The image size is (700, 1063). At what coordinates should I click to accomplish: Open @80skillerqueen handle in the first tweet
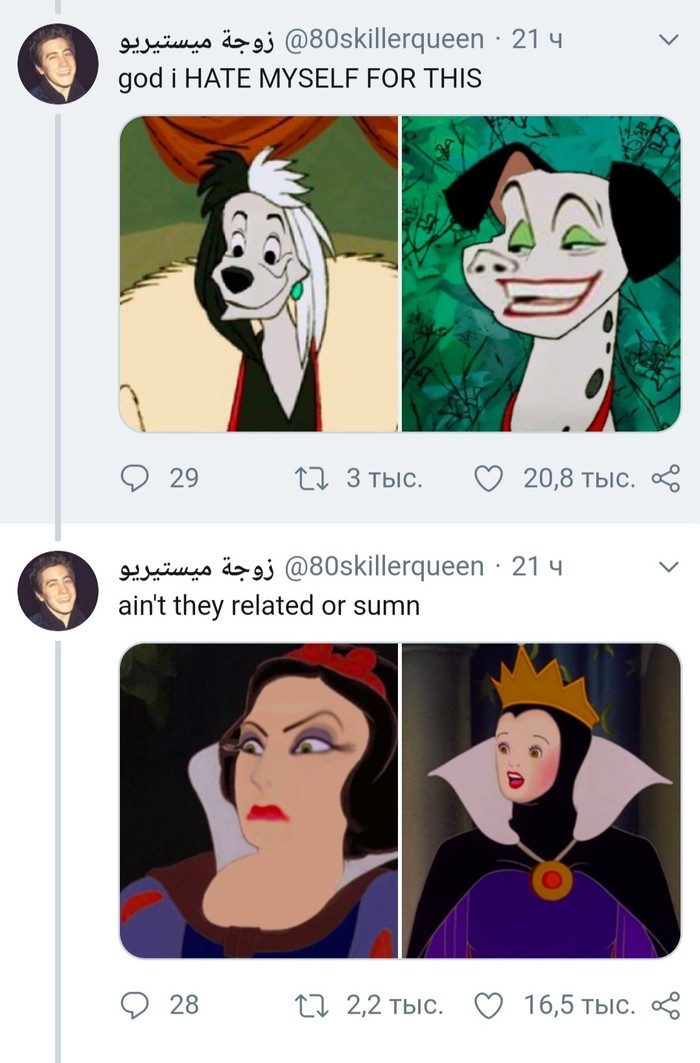384,41
